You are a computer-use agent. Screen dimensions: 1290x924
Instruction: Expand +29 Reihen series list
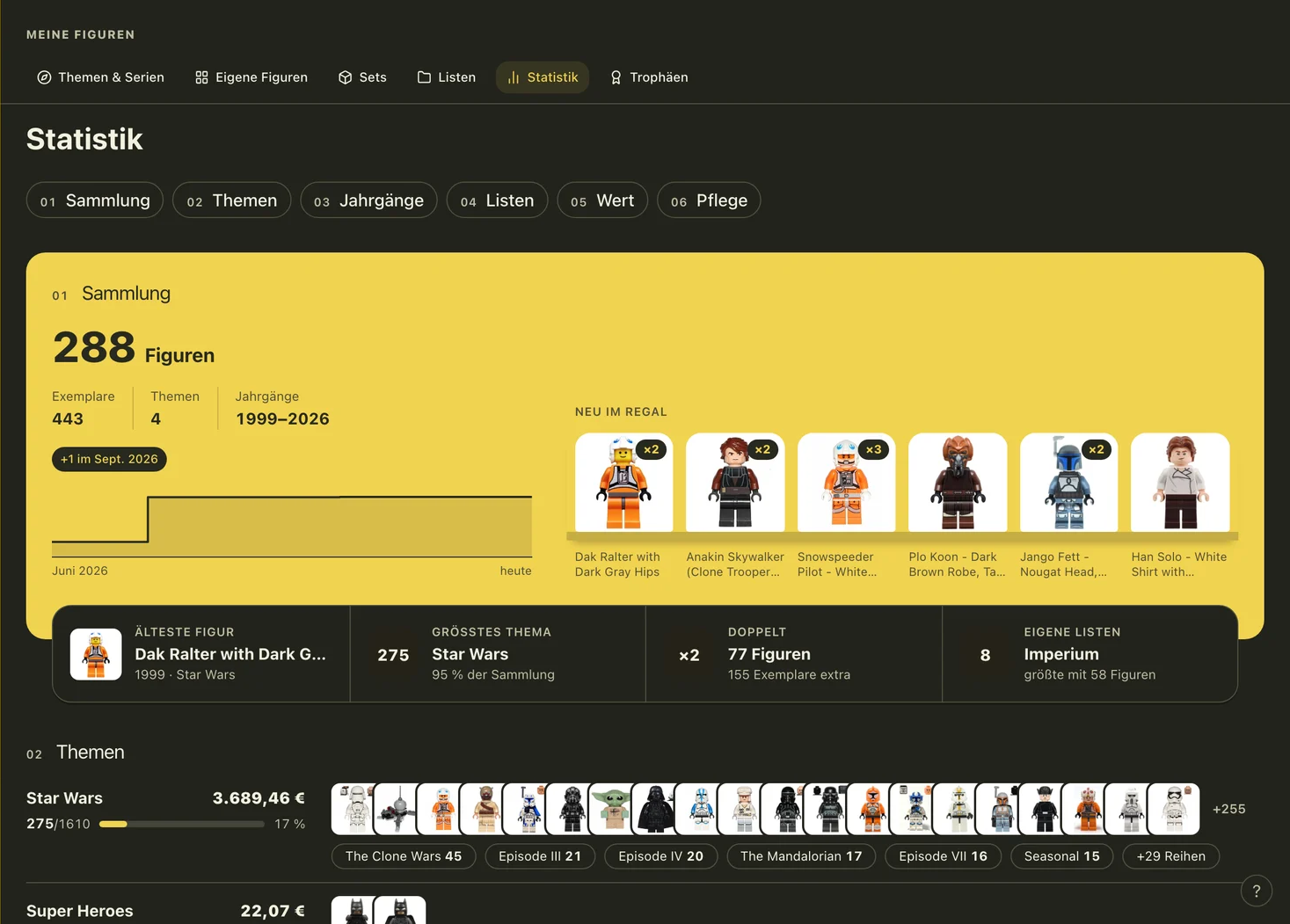click(1170, 856)
